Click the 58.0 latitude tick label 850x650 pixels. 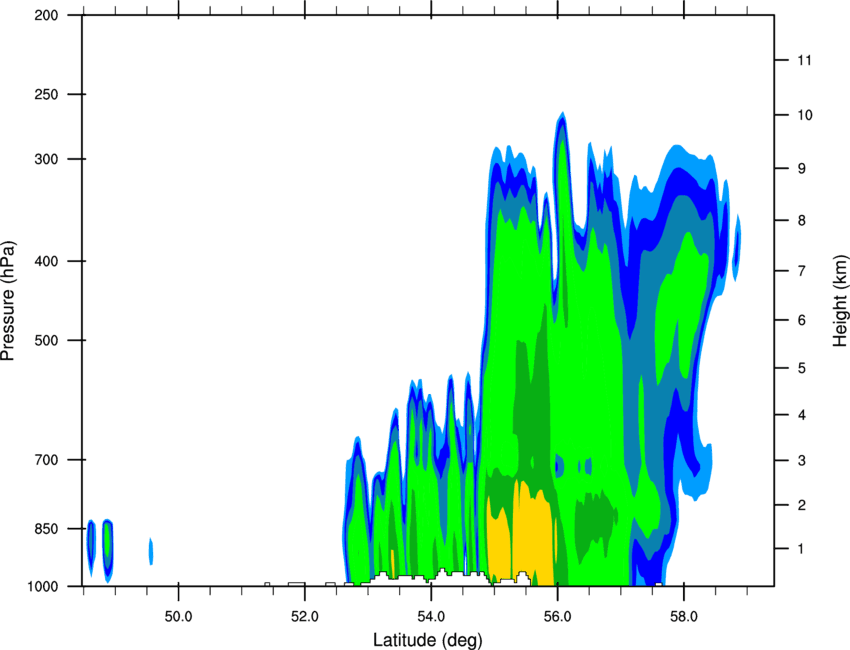pos(684,617)
